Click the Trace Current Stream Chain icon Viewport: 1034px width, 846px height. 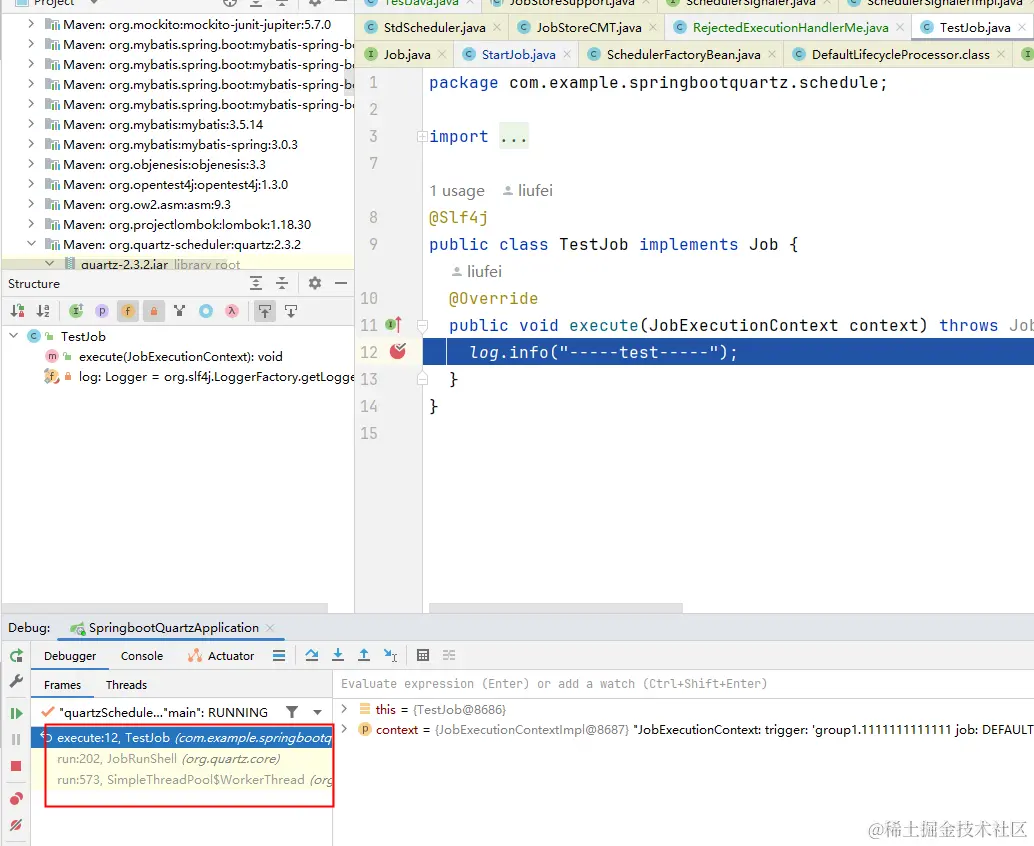pos(449,655)
